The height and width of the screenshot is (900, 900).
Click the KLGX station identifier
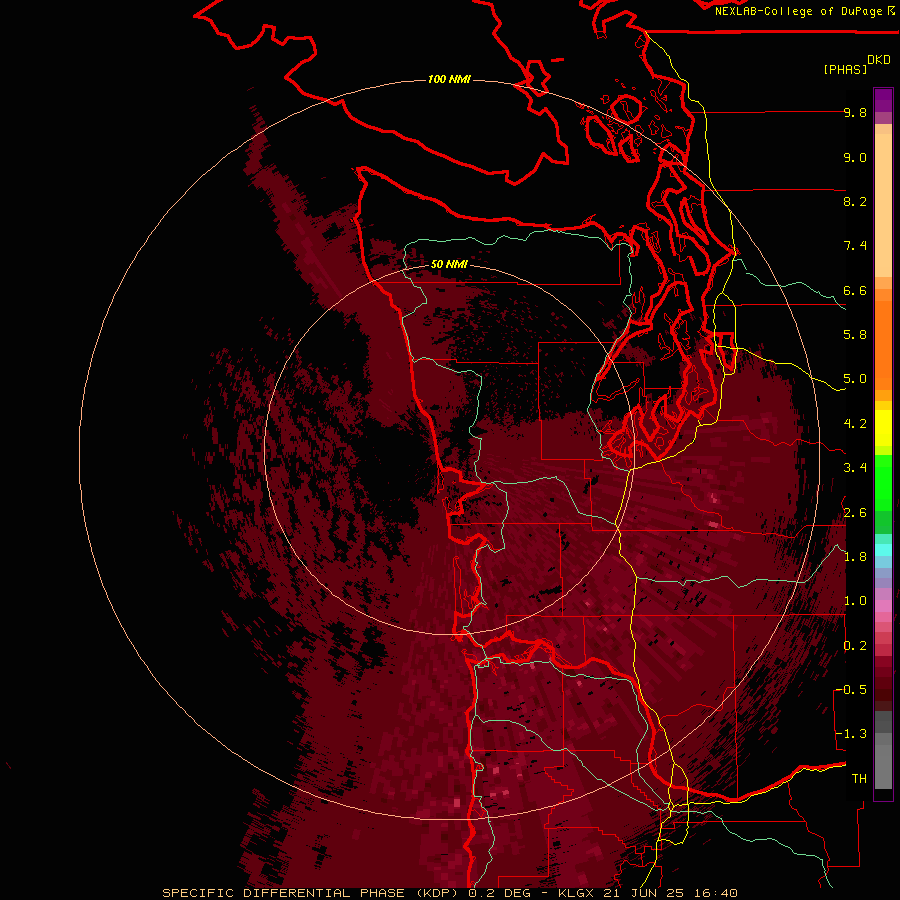tap(575, 893)
